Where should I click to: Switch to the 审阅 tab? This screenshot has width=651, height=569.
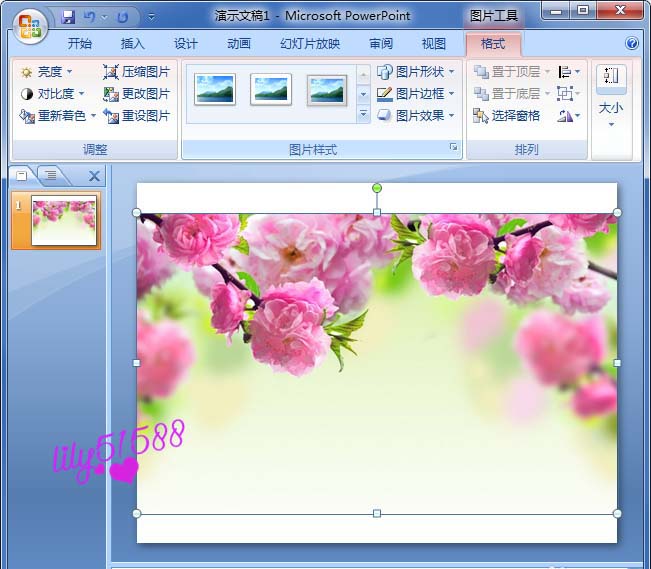381,43
